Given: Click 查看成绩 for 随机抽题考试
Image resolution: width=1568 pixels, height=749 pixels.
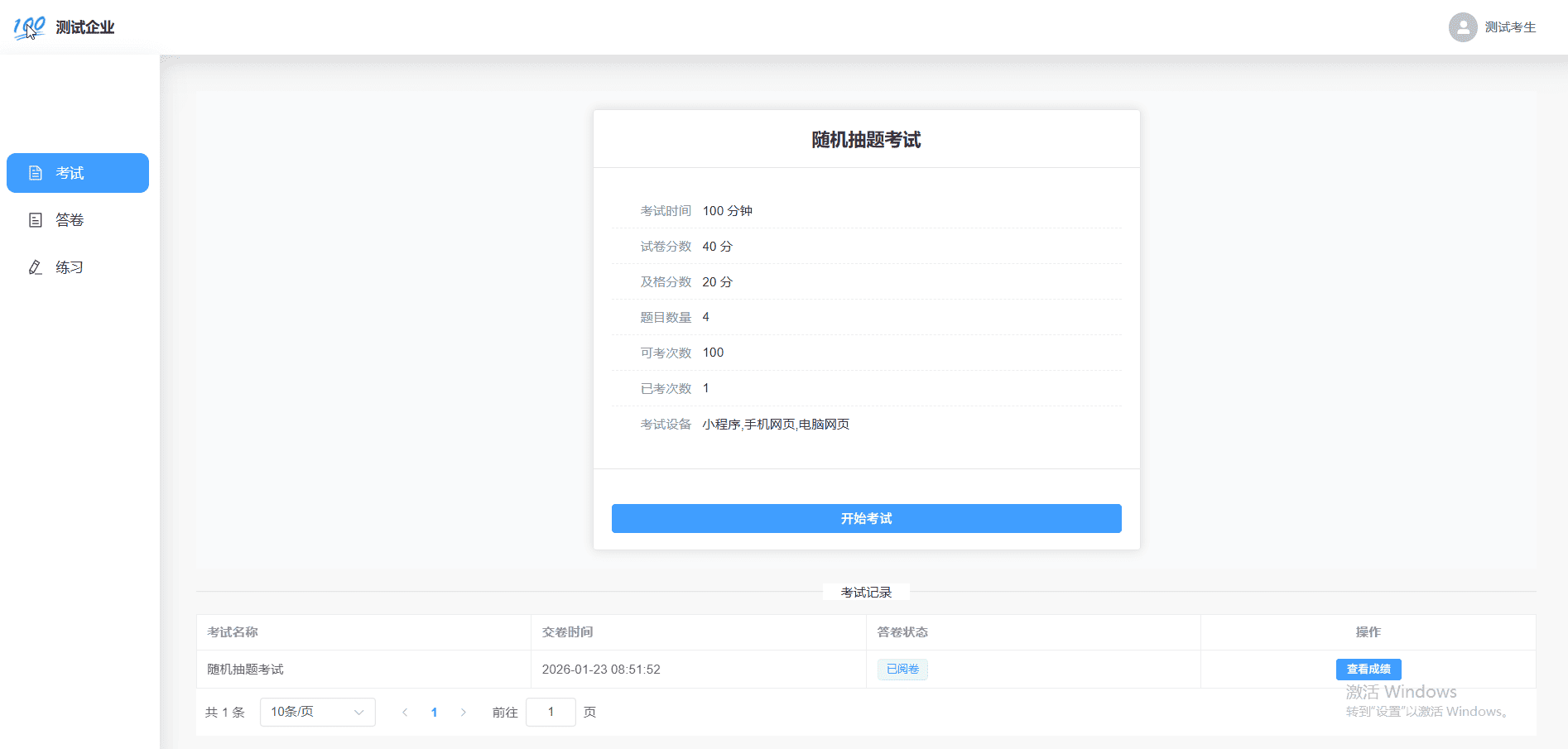Looking at the screenshot, I should (1368, 669).
